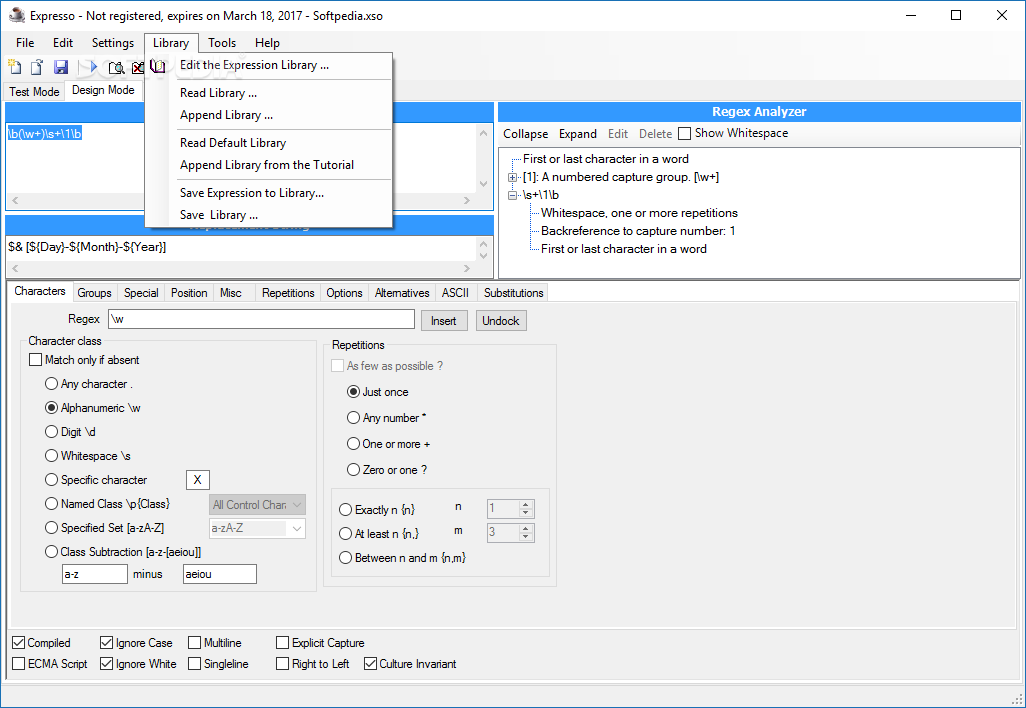The width and height of the screenshot is (1026, 708).
Task: Select Between n and m option
Action: pyautogui.click(x=345, y=558)
